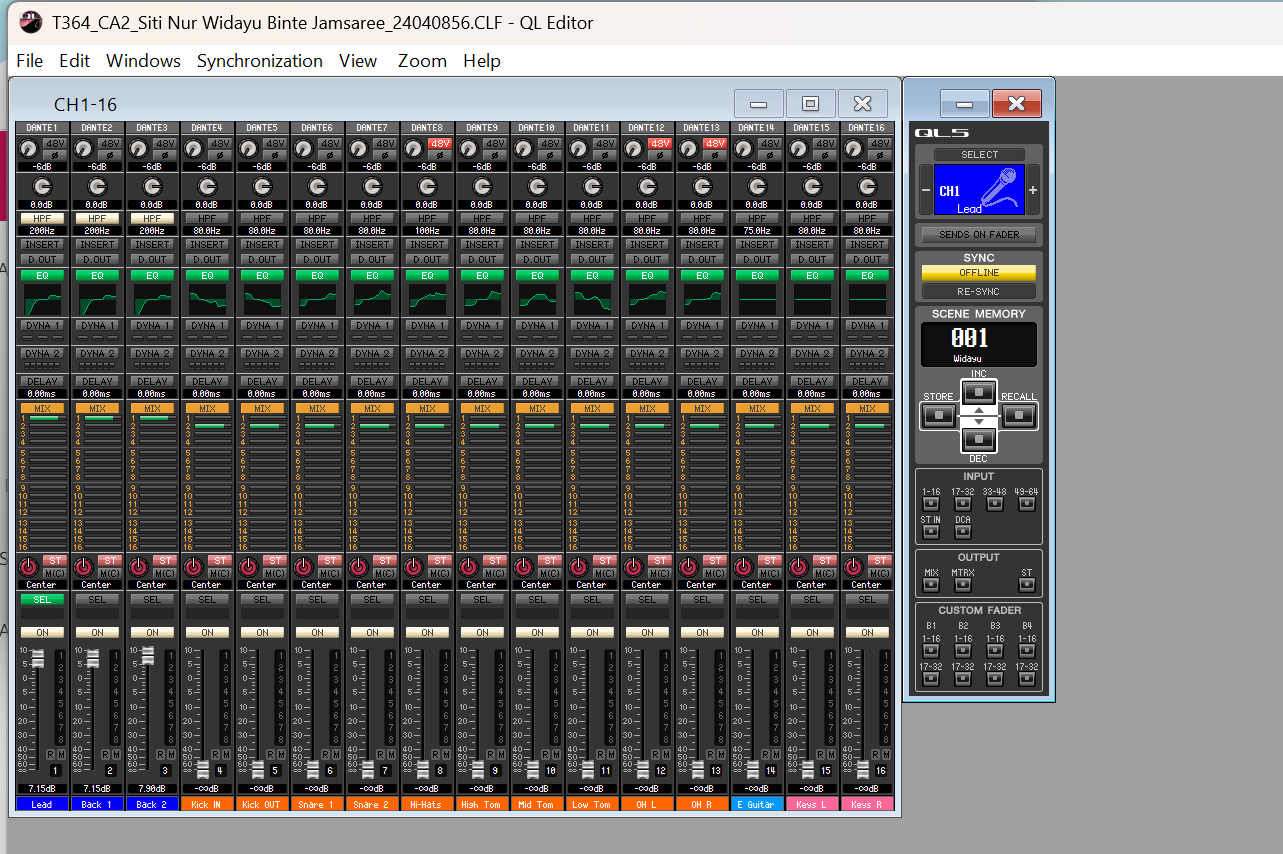
Task: Click the INPUT 17-32 layer button
Action: 963,503
